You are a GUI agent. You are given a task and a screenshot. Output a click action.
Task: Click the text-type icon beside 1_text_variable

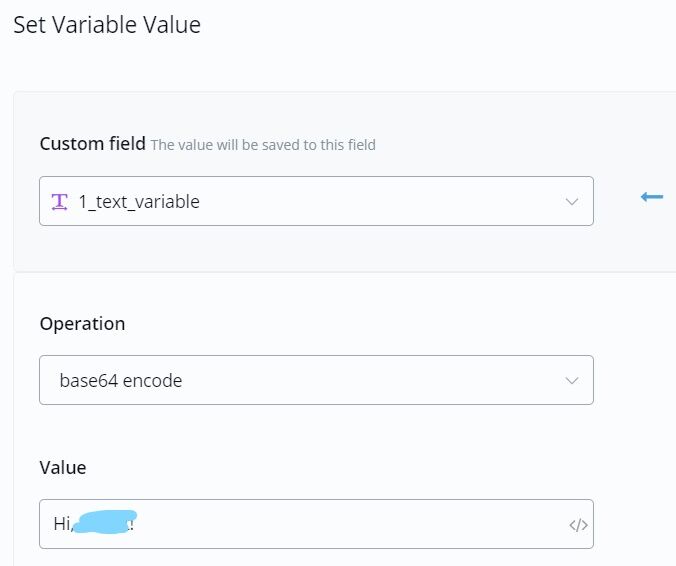[x=59, y=201]
